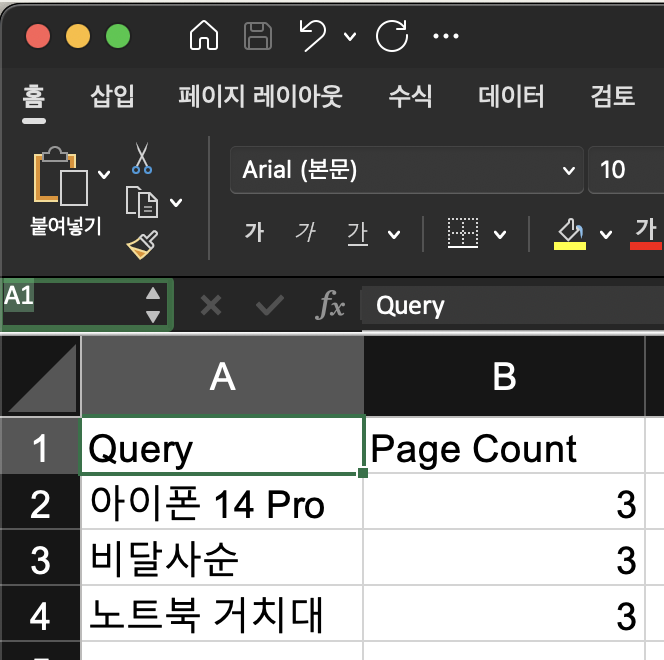This screenshot has width=664, height=660.
Task: Select column B header
Action: point(504,376)
